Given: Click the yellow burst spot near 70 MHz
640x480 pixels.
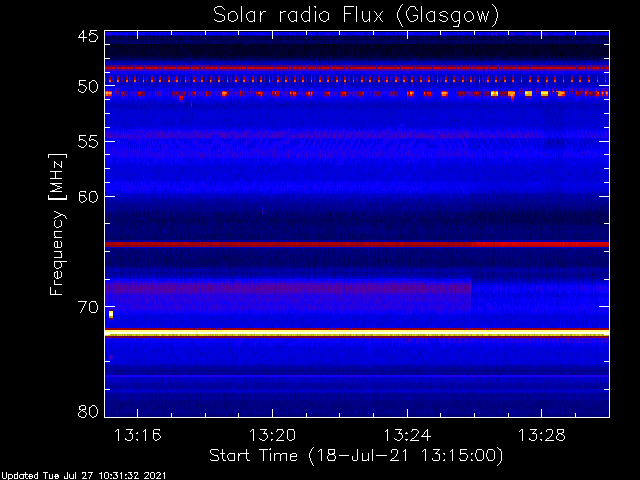Looking at the screenshot, I should point(111,314).
